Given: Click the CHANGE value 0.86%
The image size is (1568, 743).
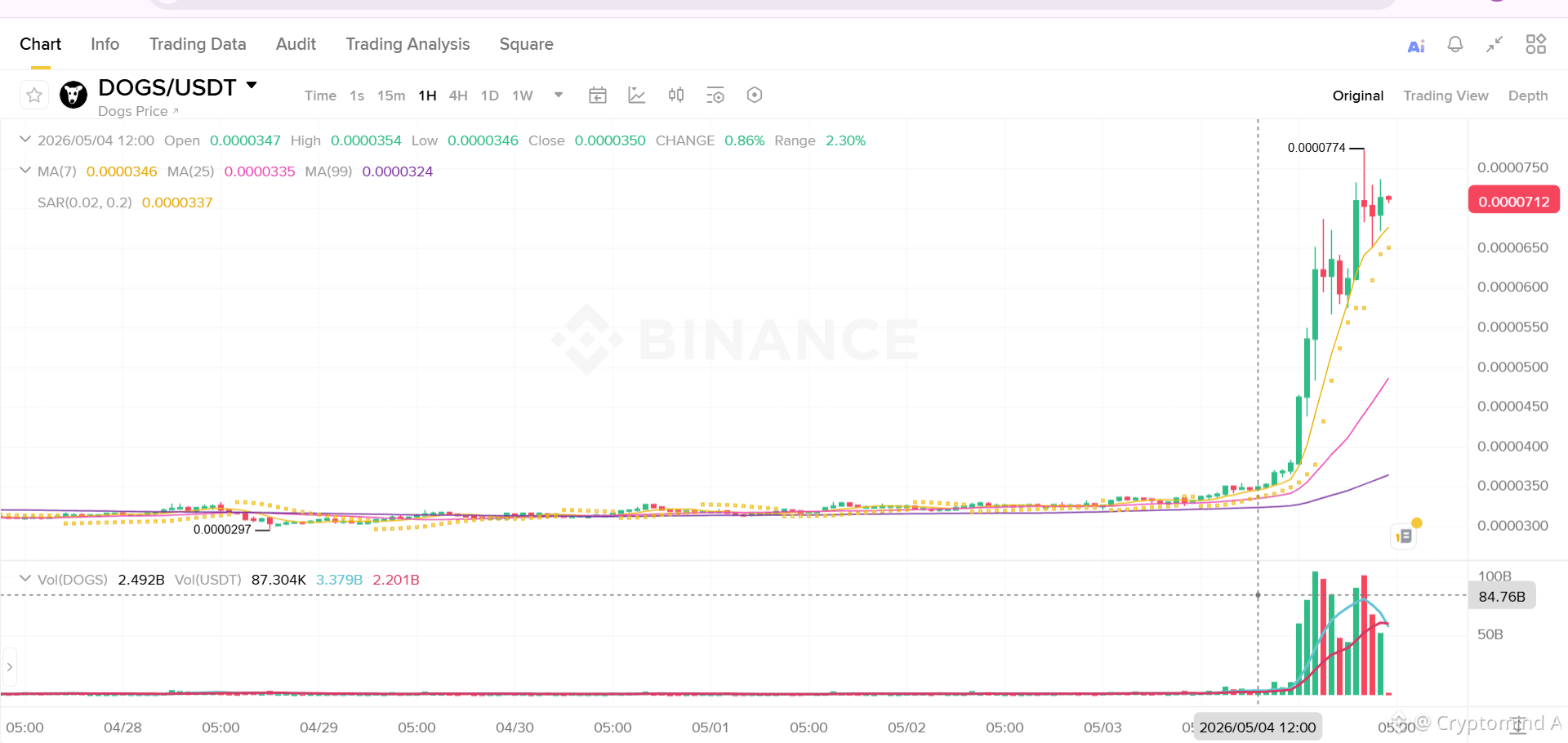Looking at the screenshot, I should 745,140.
